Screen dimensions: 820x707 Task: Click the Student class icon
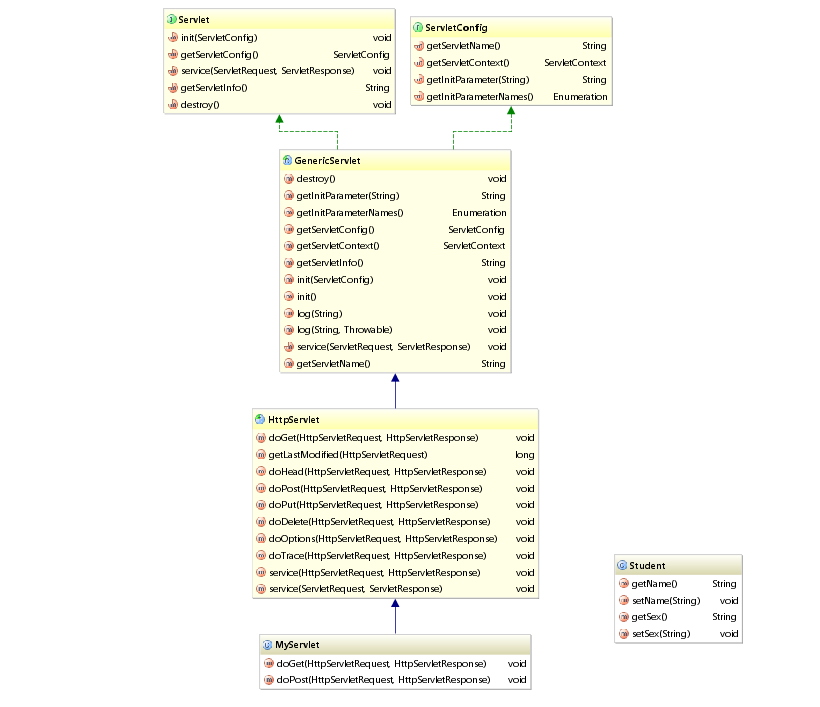click(x=622, y=564)
